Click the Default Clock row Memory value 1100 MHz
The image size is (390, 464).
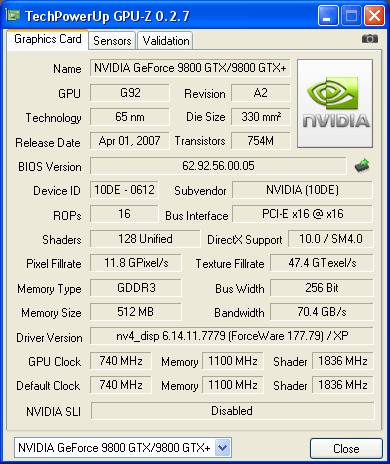pyautogui.click(x=233, y=385)
